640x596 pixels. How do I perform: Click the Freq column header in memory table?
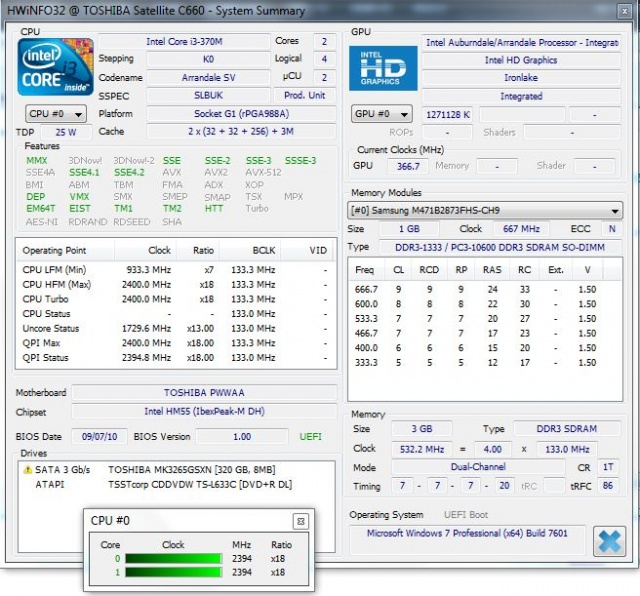click(x=367, y=270)
